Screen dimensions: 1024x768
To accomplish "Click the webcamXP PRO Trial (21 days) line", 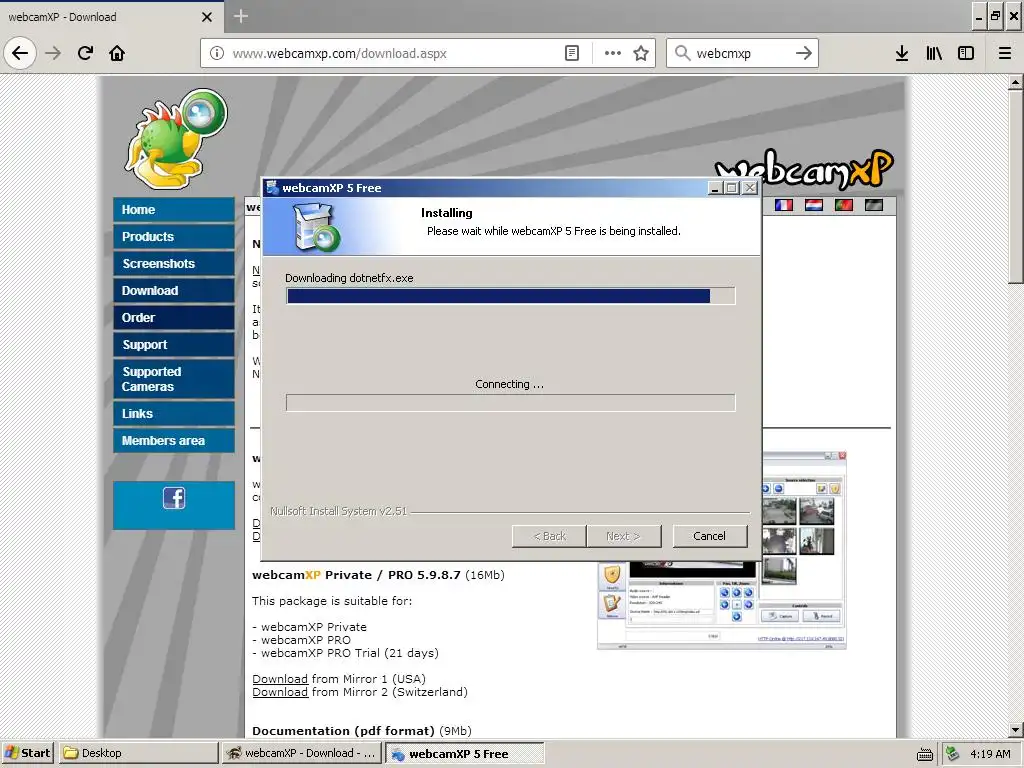I will [x=345, y=653].
